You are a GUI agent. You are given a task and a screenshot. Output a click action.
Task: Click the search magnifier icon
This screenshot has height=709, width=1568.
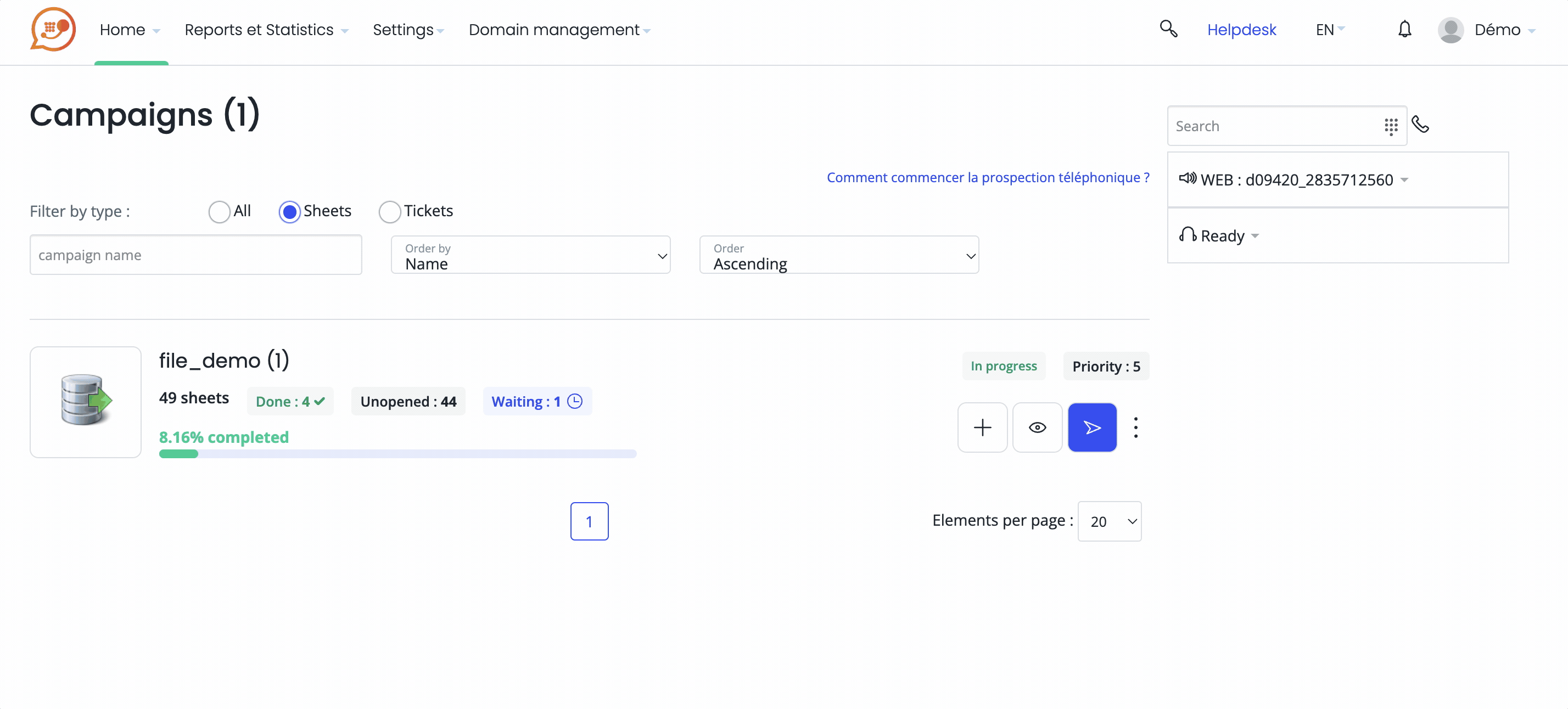(x=1168, y=27)
